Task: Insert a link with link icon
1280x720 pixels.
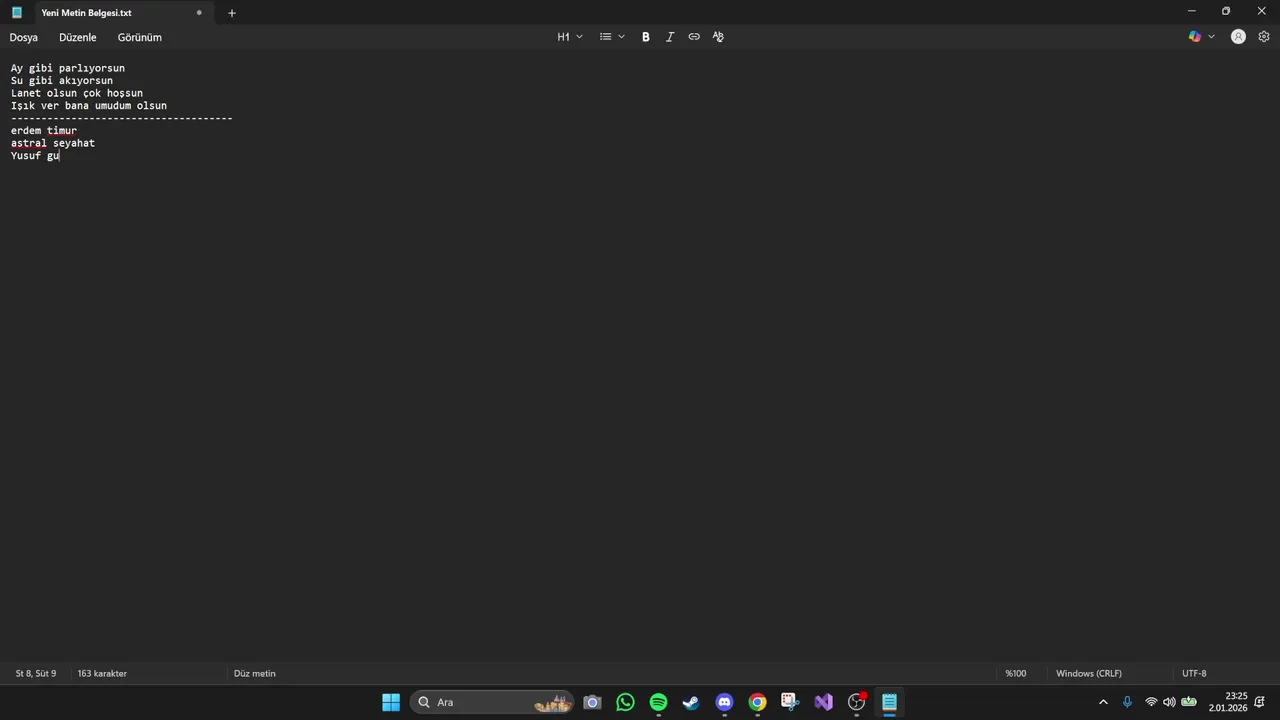Action: [694, 37]
